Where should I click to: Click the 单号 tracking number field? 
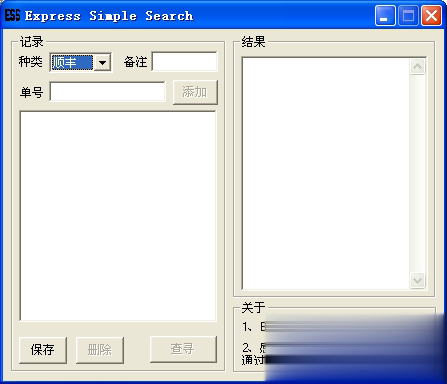coord(107,91)
